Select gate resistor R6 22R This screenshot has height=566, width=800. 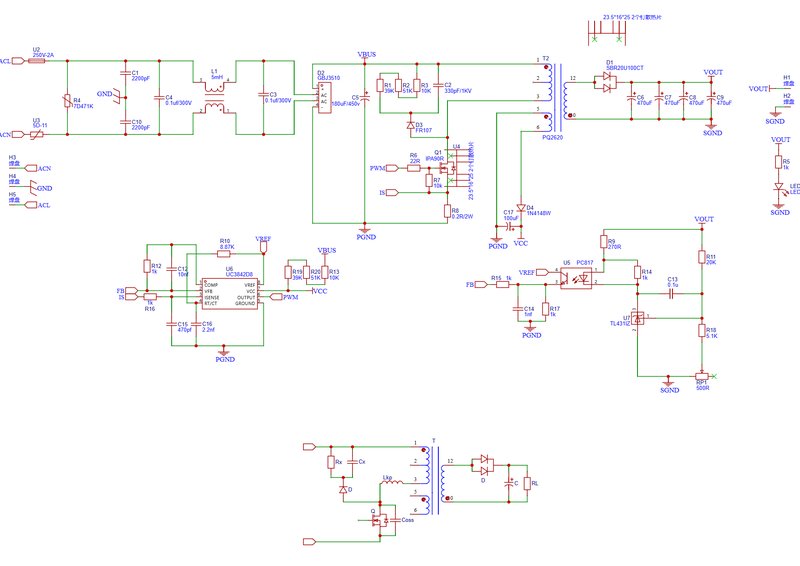pyautogui.click(x=414, y=167)
